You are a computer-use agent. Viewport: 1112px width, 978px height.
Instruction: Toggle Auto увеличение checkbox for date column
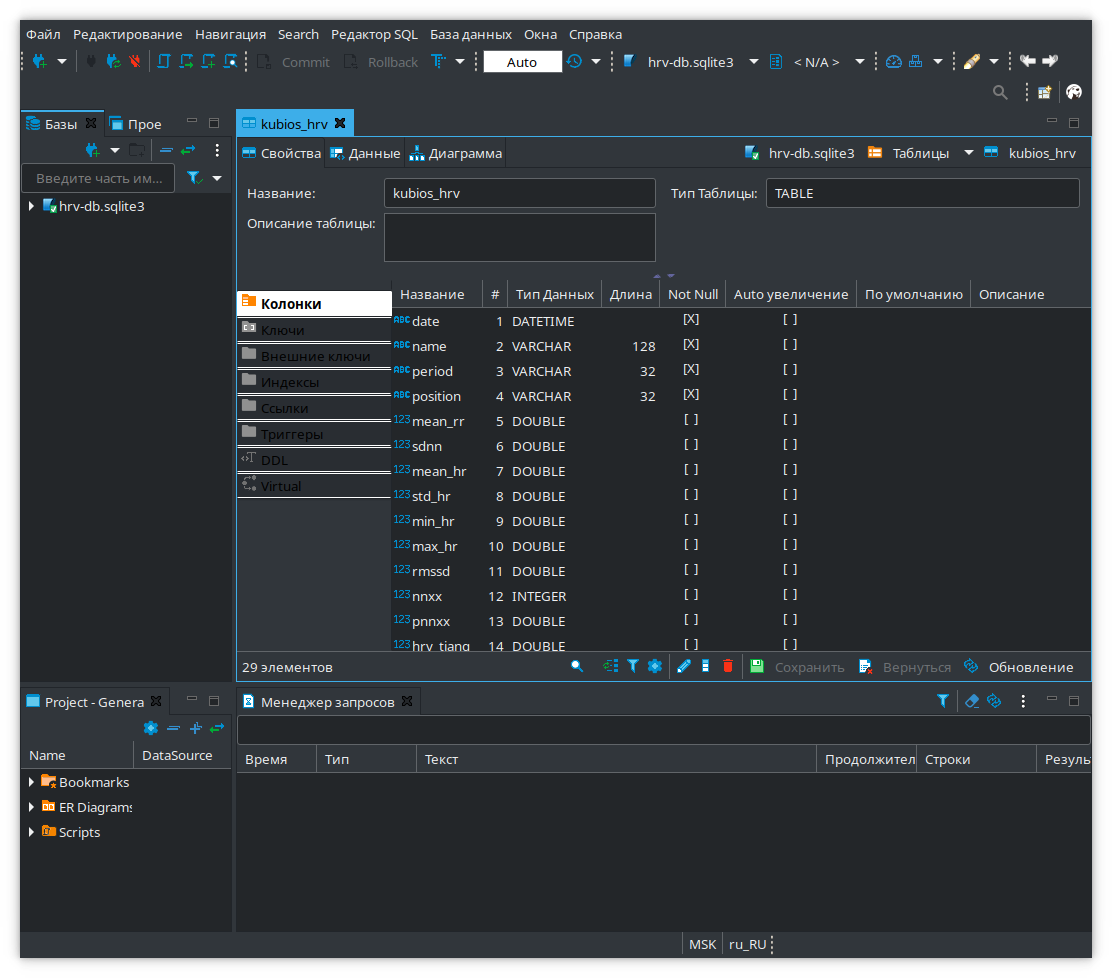tap(790, 320)
